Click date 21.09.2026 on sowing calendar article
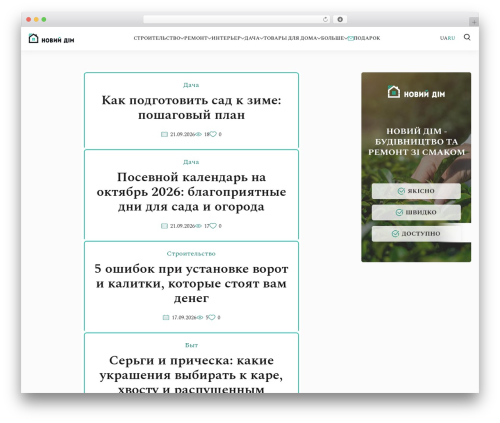Screen dimensions: 500x423 click(182, 226)
